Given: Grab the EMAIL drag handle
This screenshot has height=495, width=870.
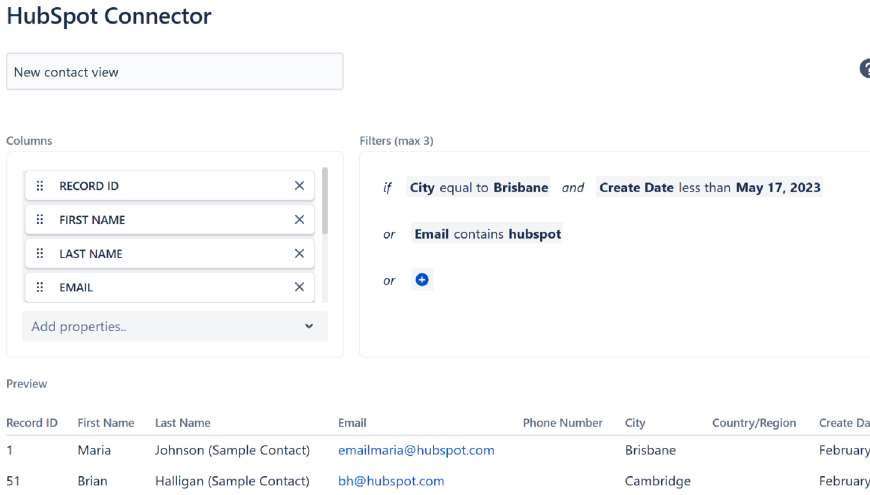Looking at the screenshot, I should click(x=40, y=287).
